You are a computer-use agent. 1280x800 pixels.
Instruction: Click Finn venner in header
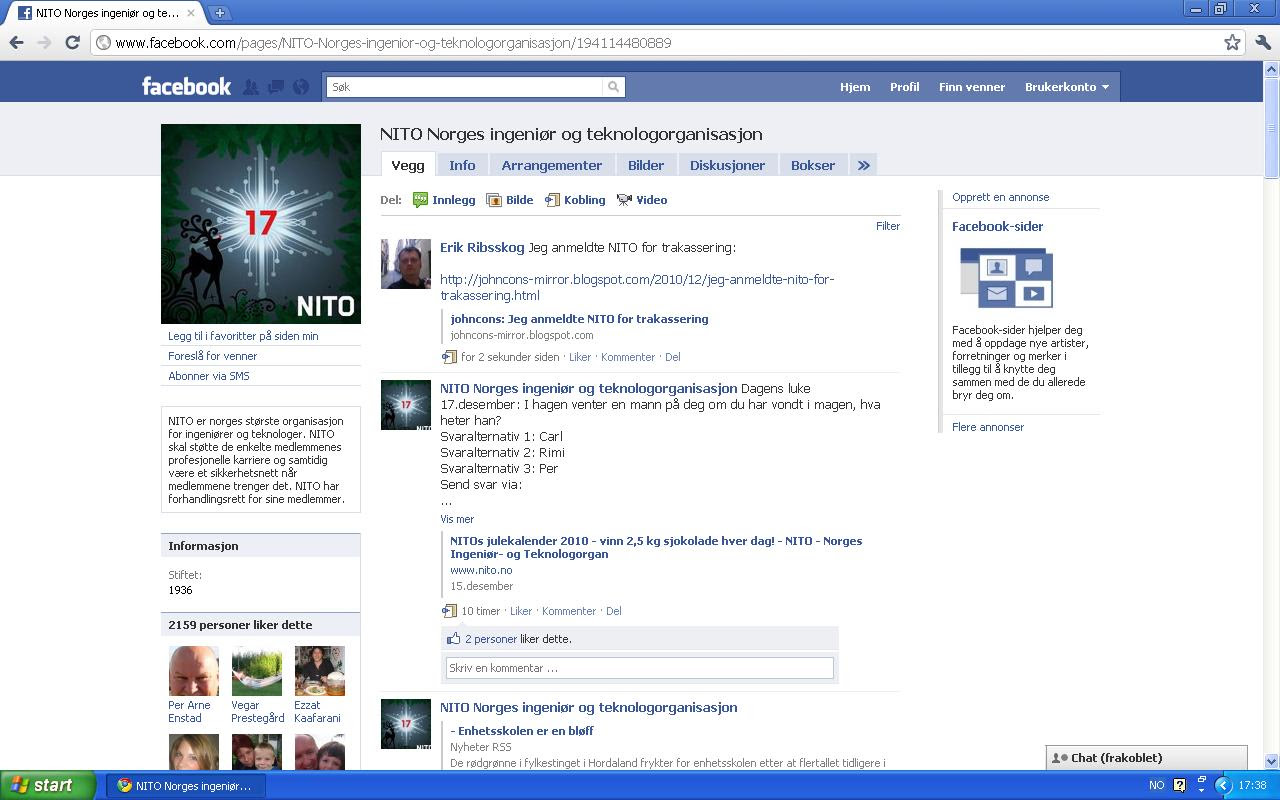pyautogui.click(x=972, y=87)
